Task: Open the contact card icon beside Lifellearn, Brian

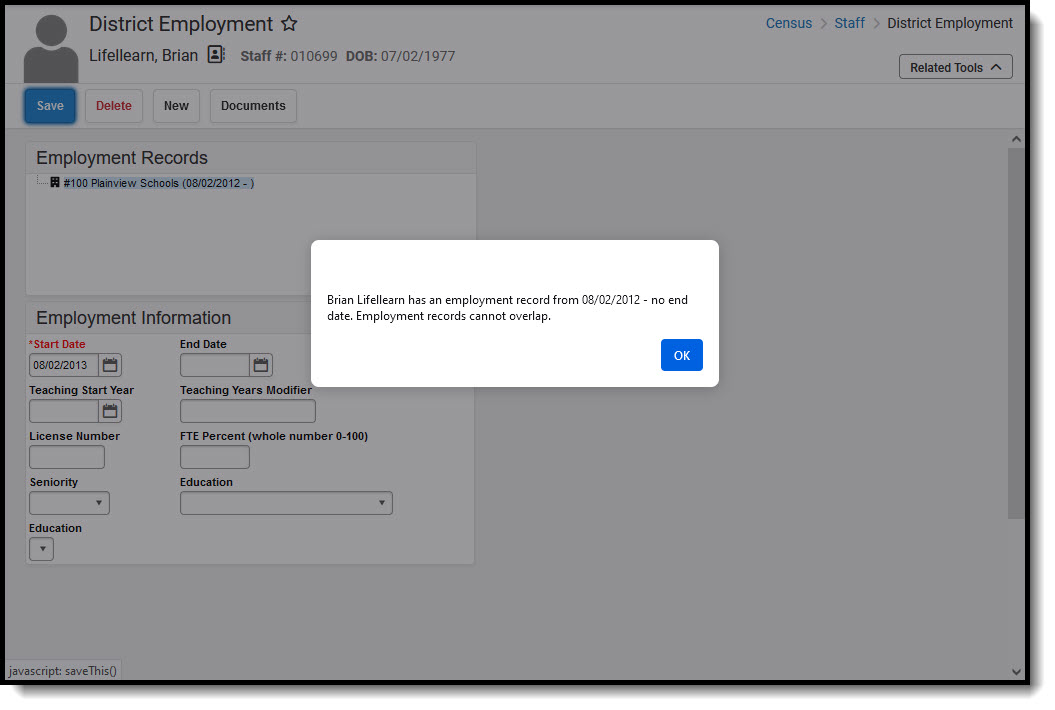Action: click(x=215, y=55)
